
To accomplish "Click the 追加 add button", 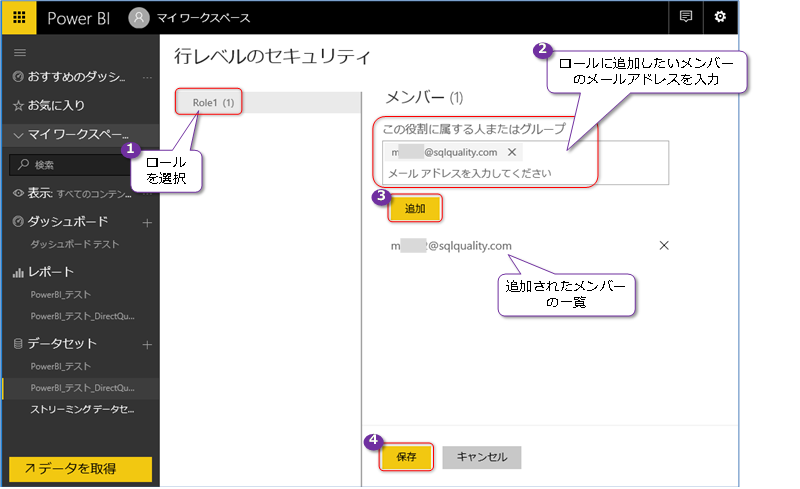I will click(x=415, y=208).
